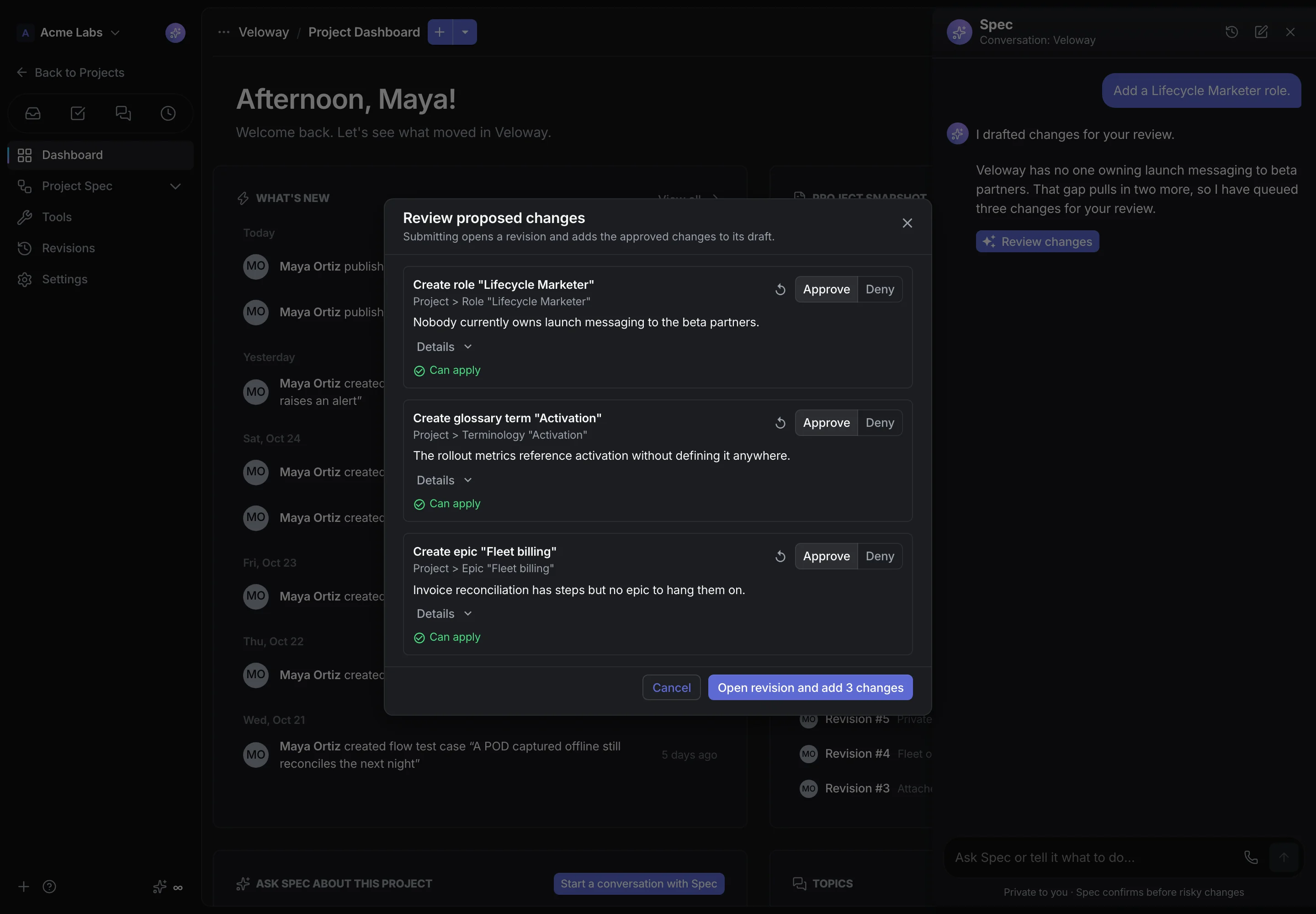Deny the Fleet billing epic change
The width and height of the screenshot is (1316, 914).
tap(880, 556)
